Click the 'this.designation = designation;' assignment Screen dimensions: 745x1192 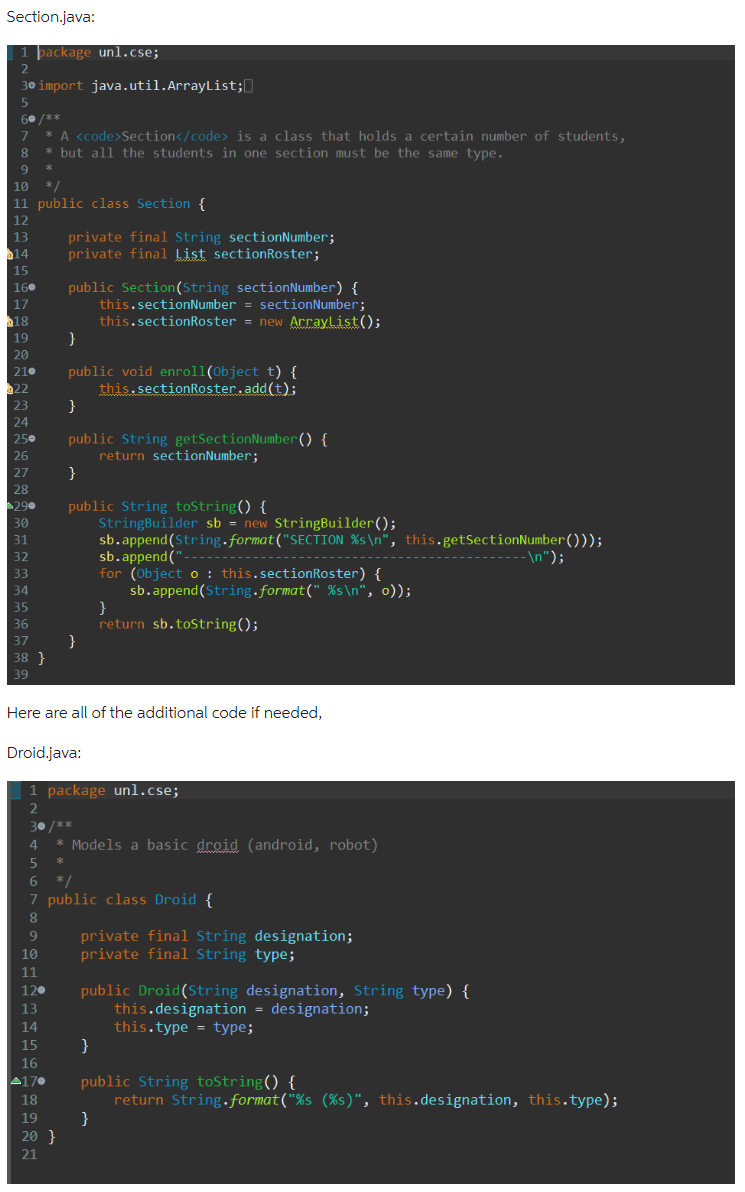(242, 1010)
